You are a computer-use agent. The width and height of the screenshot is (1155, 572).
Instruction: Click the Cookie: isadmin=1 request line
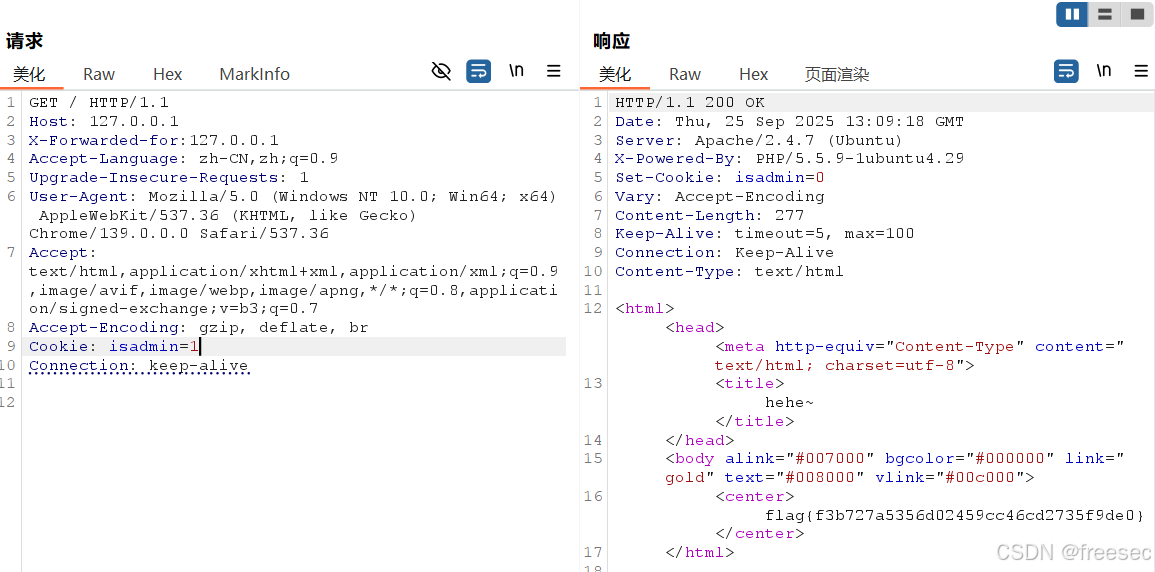tap(114, 347)
